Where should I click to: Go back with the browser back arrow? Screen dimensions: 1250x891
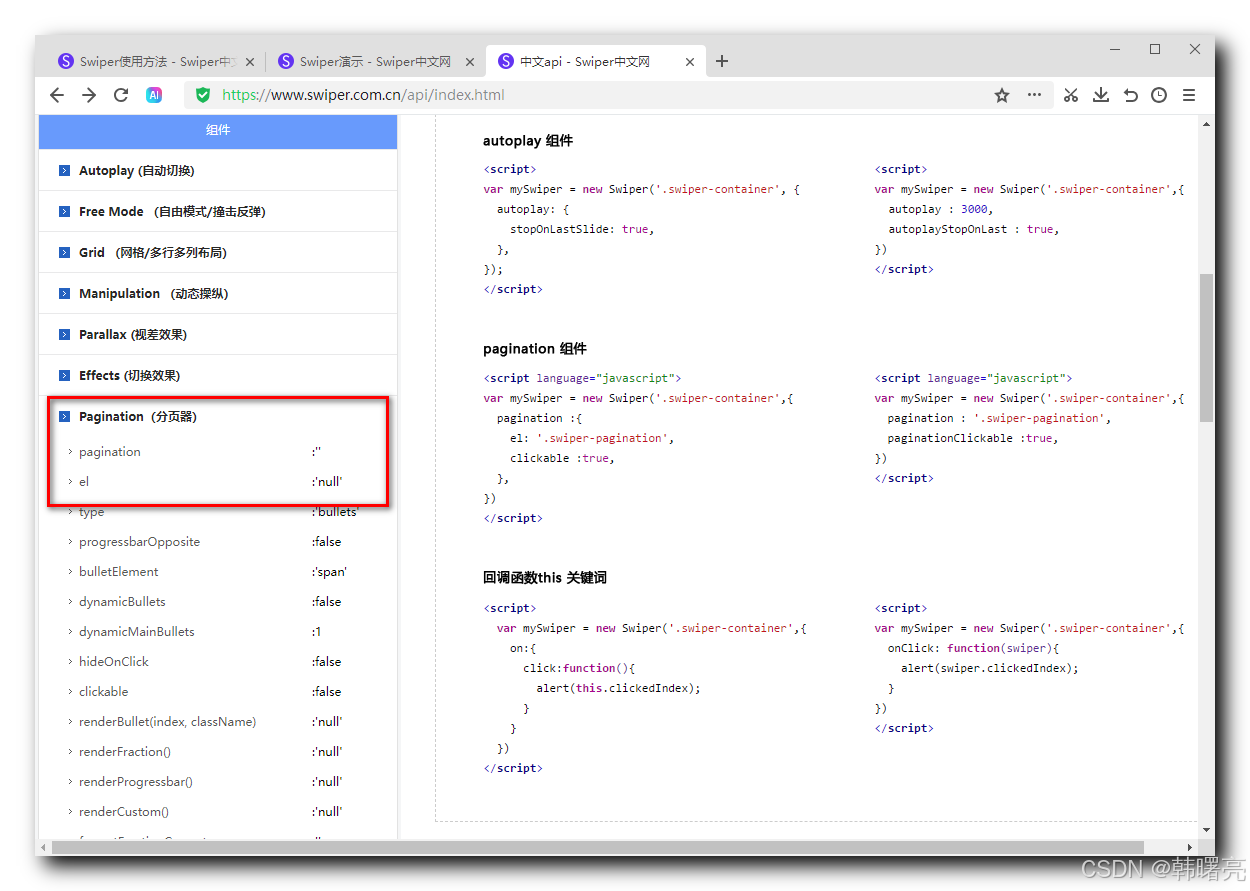[57, 95]
